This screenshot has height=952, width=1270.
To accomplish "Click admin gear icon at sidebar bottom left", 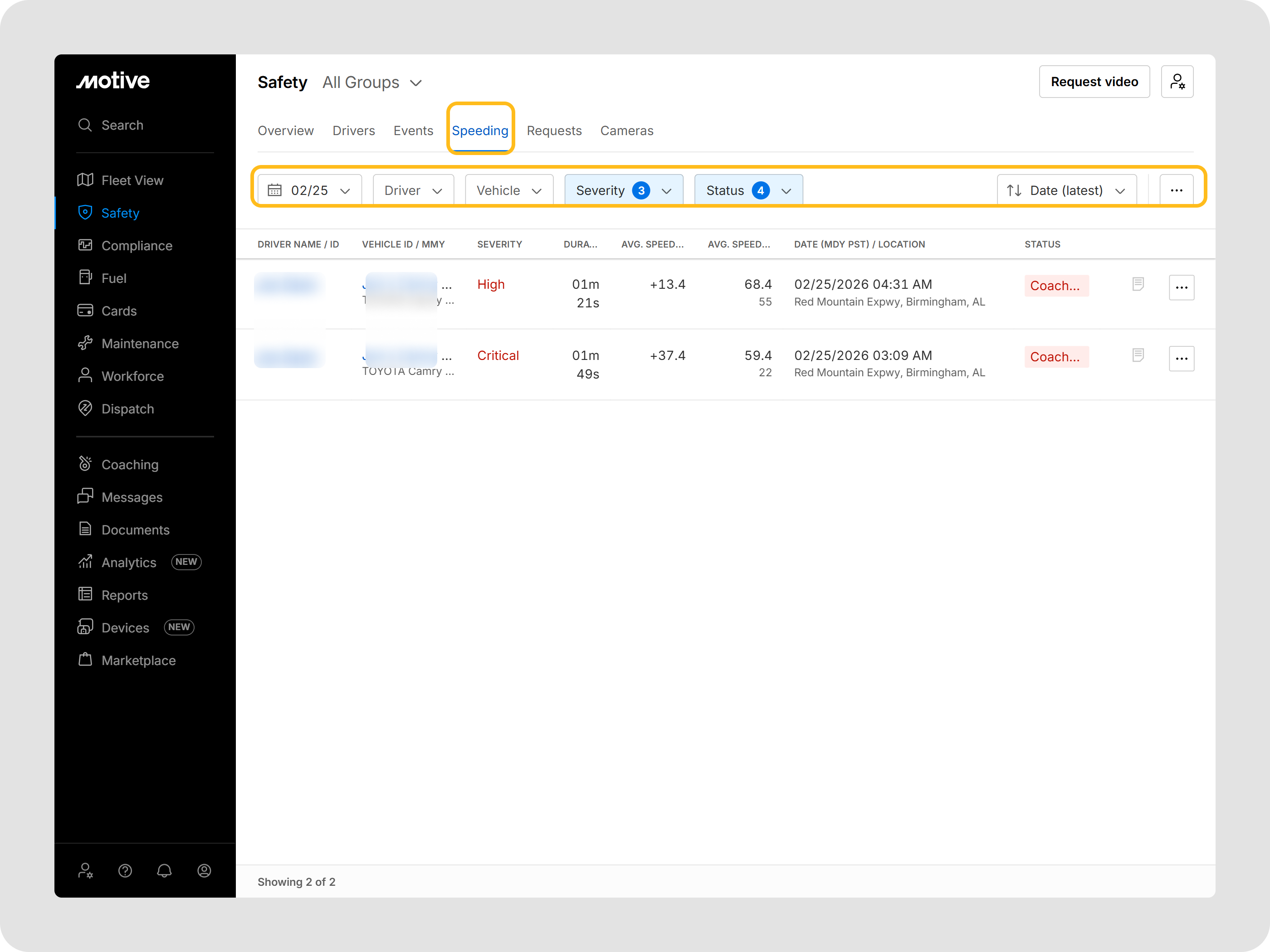I will click(86, 870).
